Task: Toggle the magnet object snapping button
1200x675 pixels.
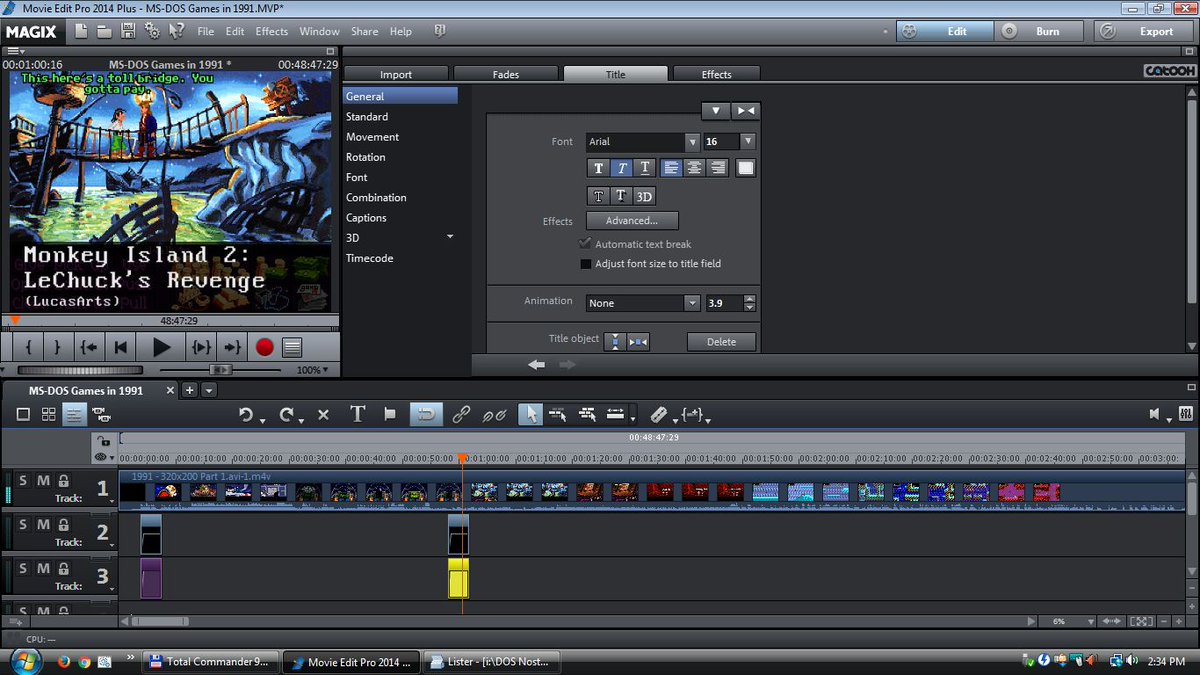Action: 427,414
